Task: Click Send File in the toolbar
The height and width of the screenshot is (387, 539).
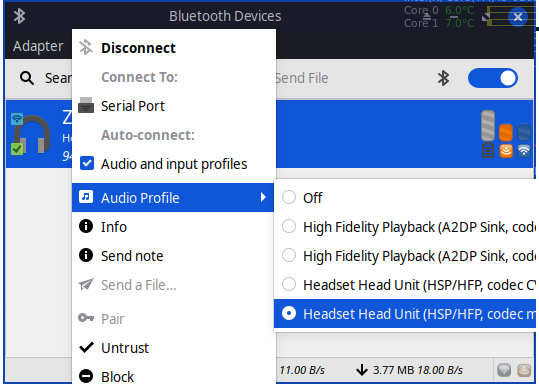Action: (x=302, y=78)
